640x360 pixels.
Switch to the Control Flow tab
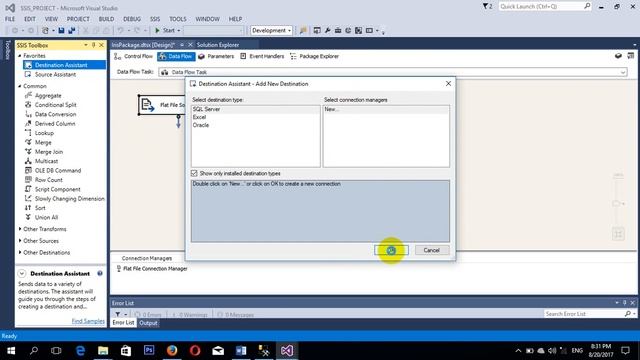pyautogui.click(x=133, y=56)
